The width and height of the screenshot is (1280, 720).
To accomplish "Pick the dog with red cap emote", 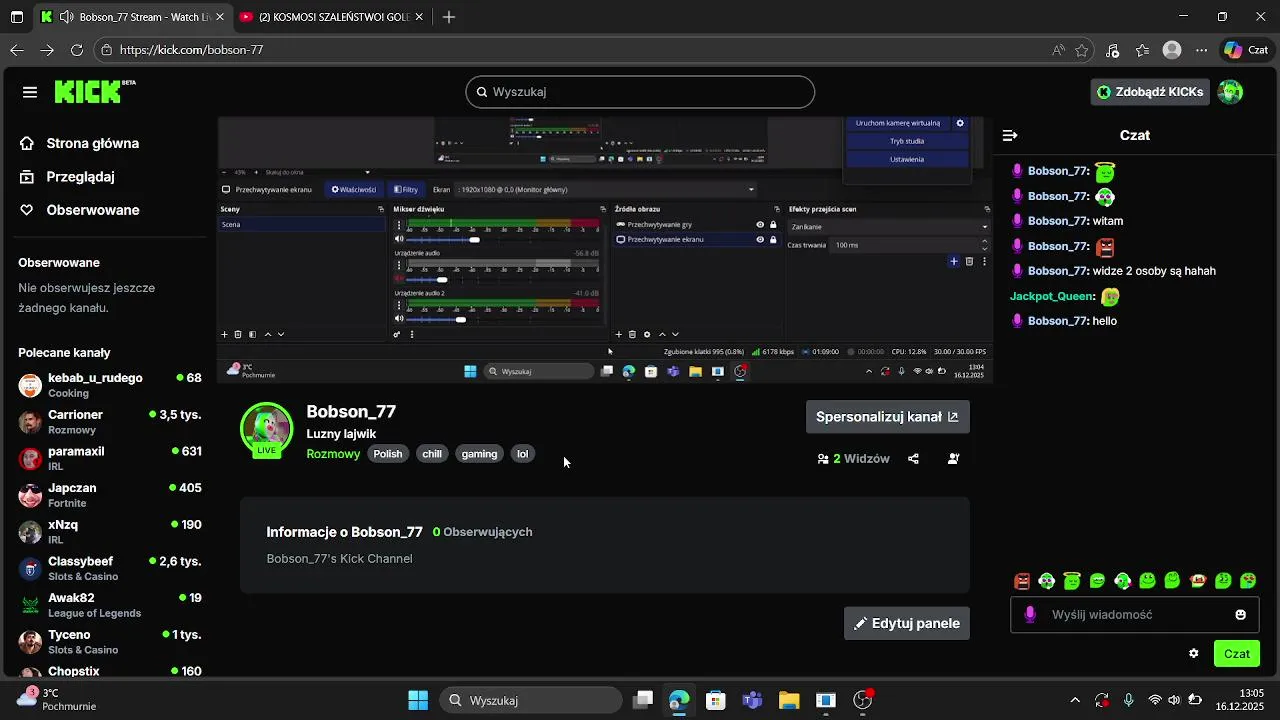I will (1197, 581).
